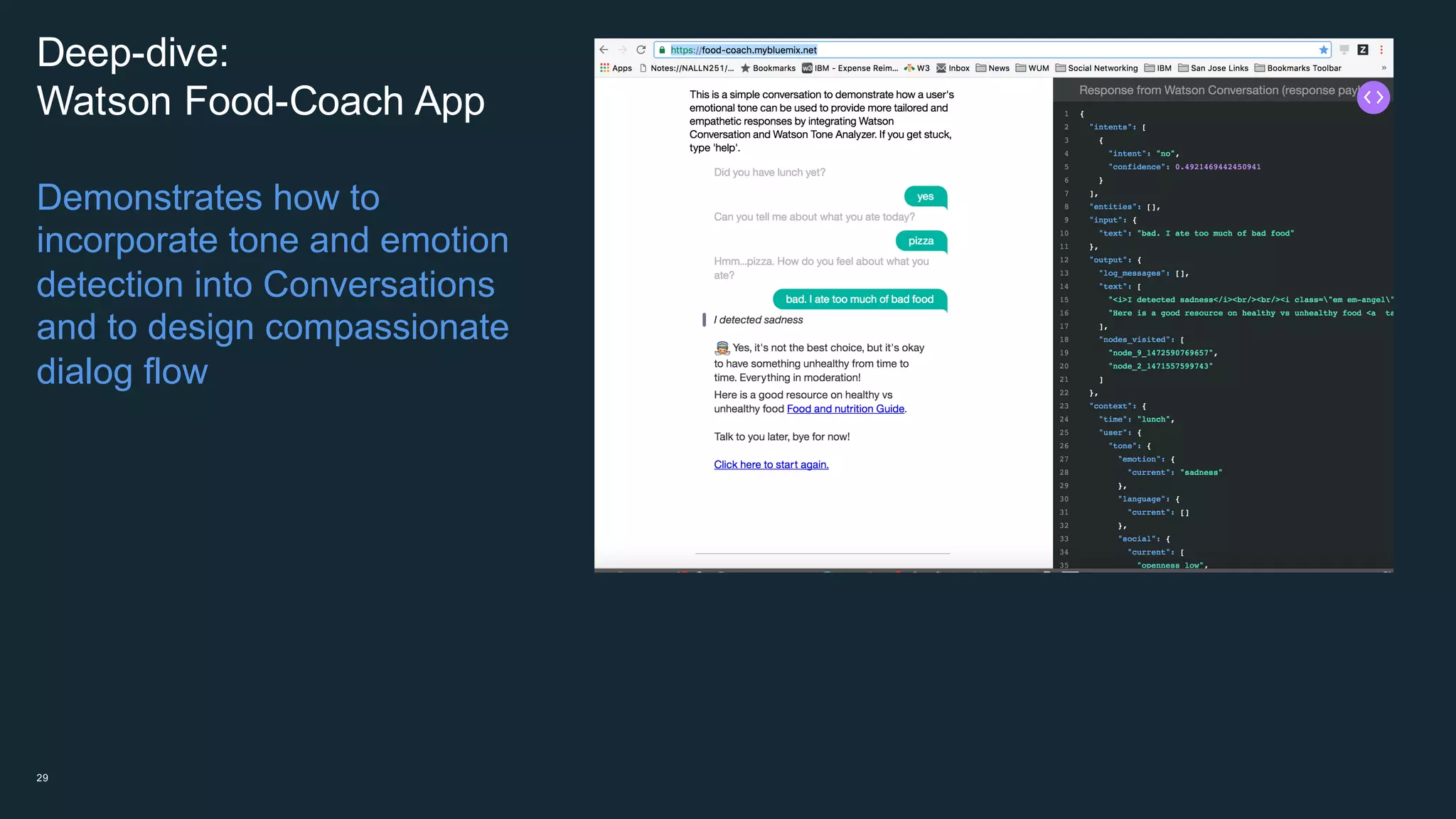Screen dimensions: 1456x819
Task: Open IBM - Expense Reim... bookmark
Action: [x=850, y=68]
